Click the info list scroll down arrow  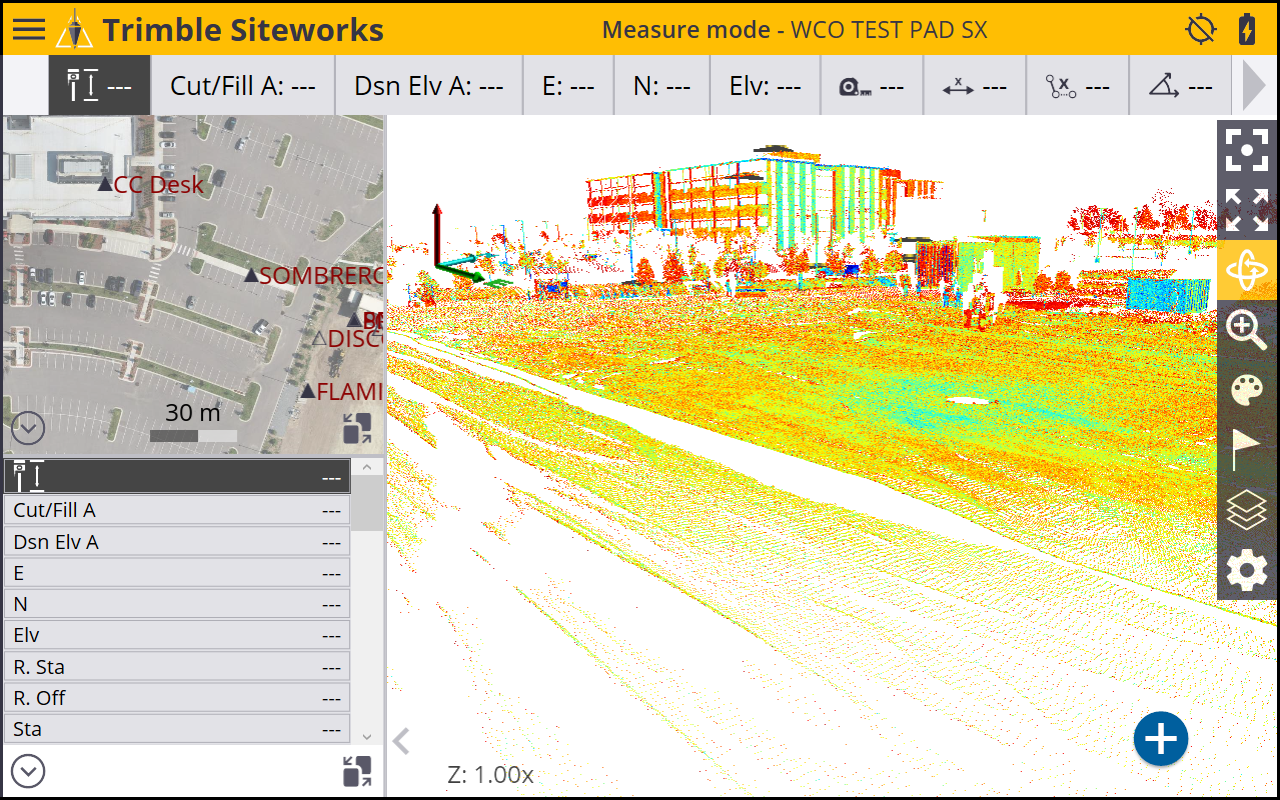[x=367, y=736]
